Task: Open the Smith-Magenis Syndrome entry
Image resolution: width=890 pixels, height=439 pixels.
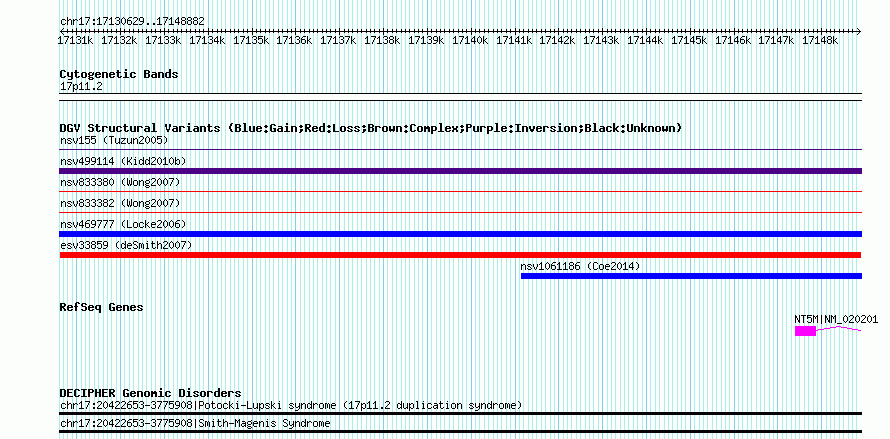Action: 195,424
